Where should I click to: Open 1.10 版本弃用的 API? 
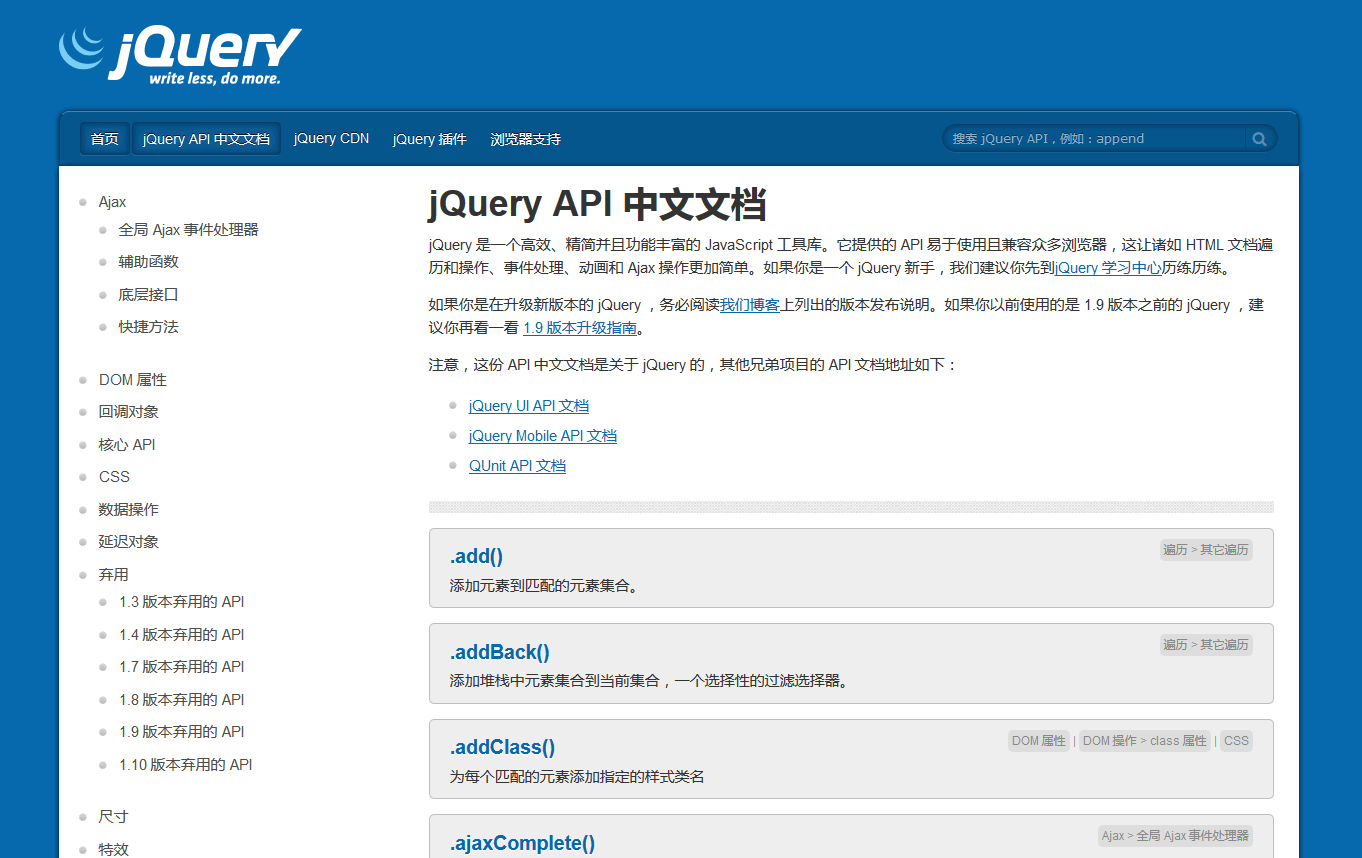click(185, 765)
